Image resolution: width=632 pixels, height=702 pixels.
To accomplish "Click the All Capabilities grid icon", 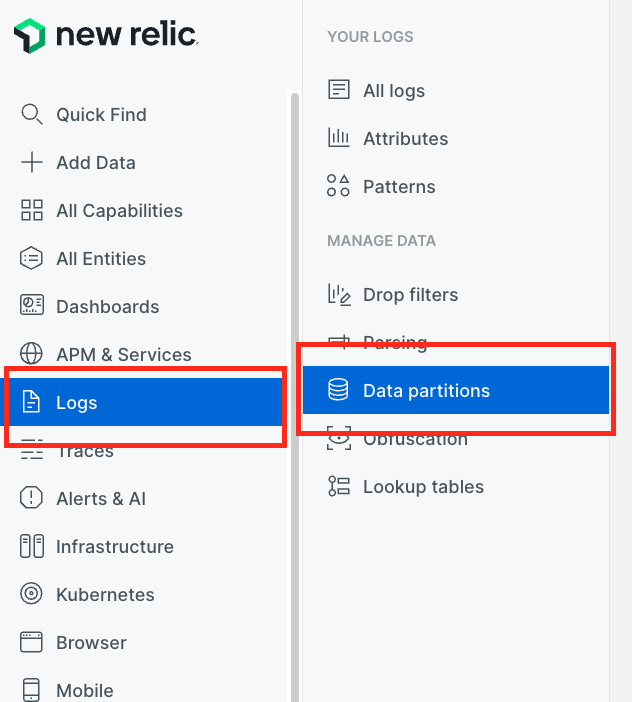I will coord(32,210).
